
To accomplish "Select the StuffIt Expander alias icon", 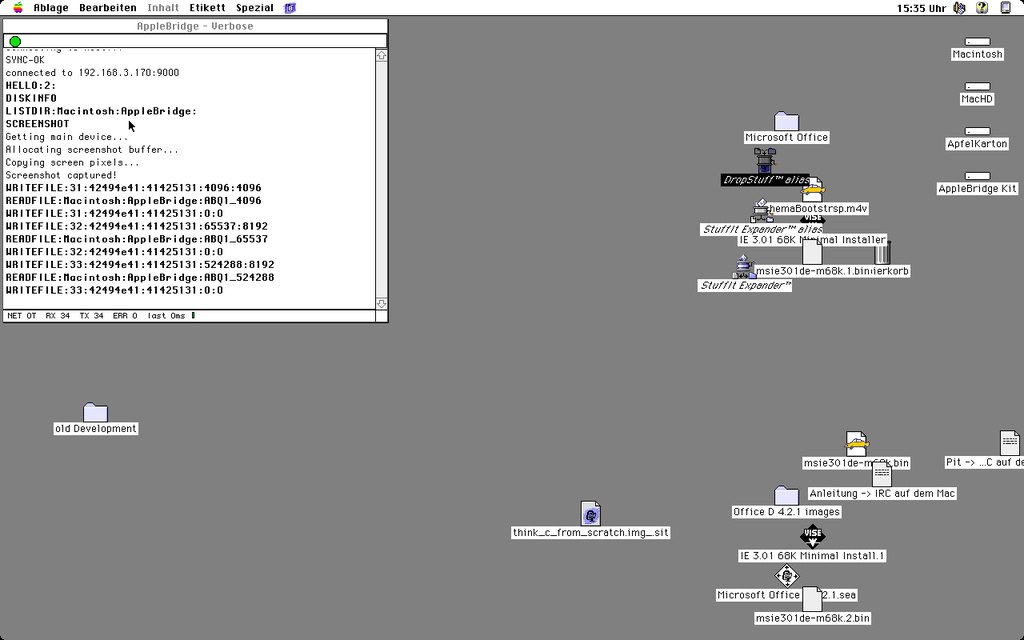I will pos(761,211).
